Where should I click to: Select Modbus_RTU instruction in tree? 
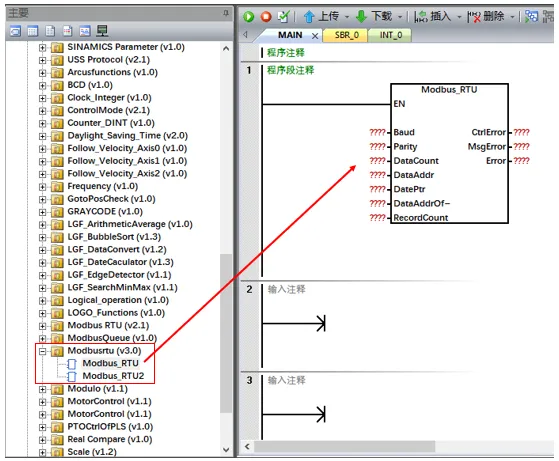[x=111, y=363]
